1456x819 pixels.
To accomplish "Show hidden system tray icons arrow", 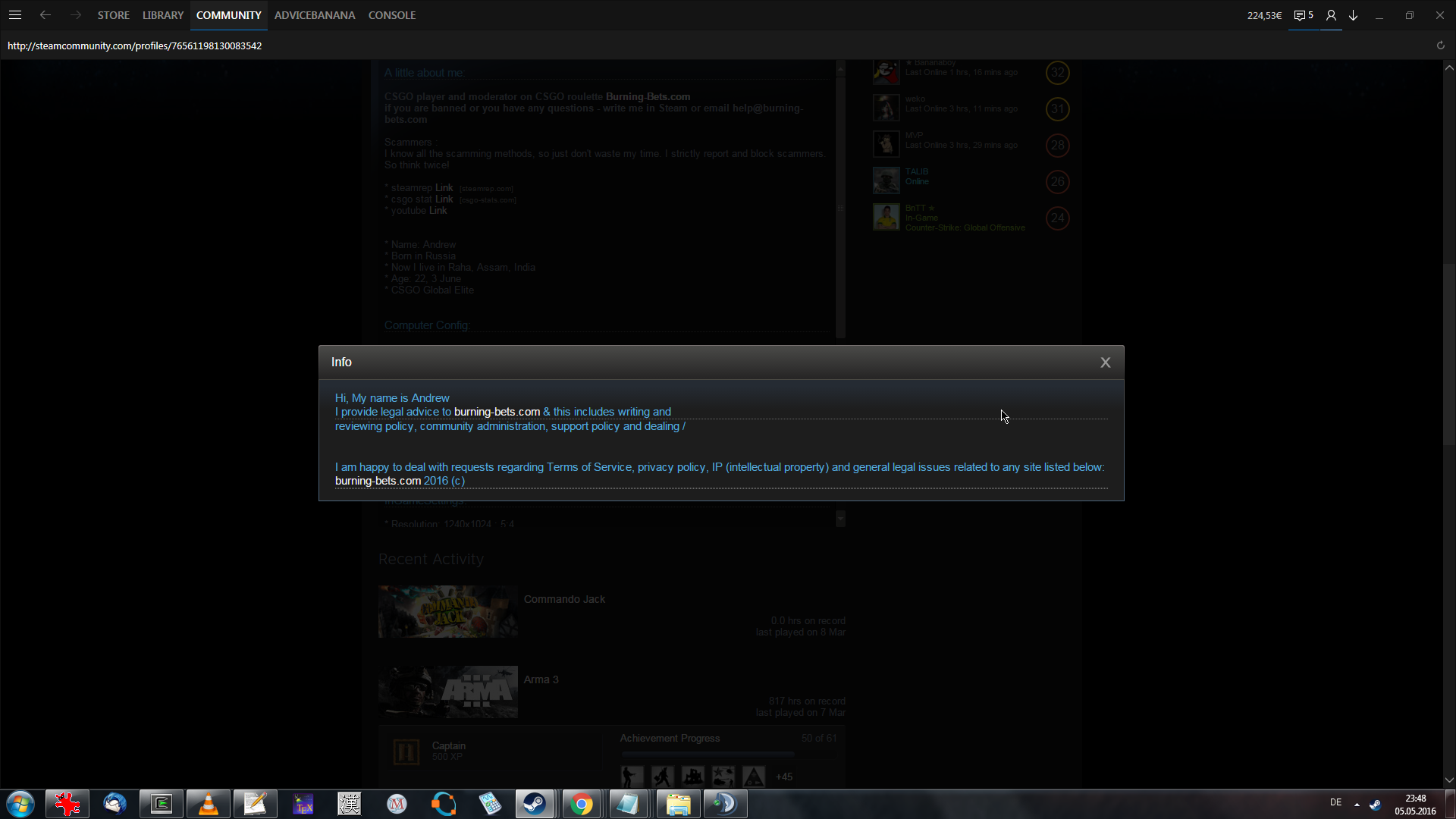I will click(1357, 804).
